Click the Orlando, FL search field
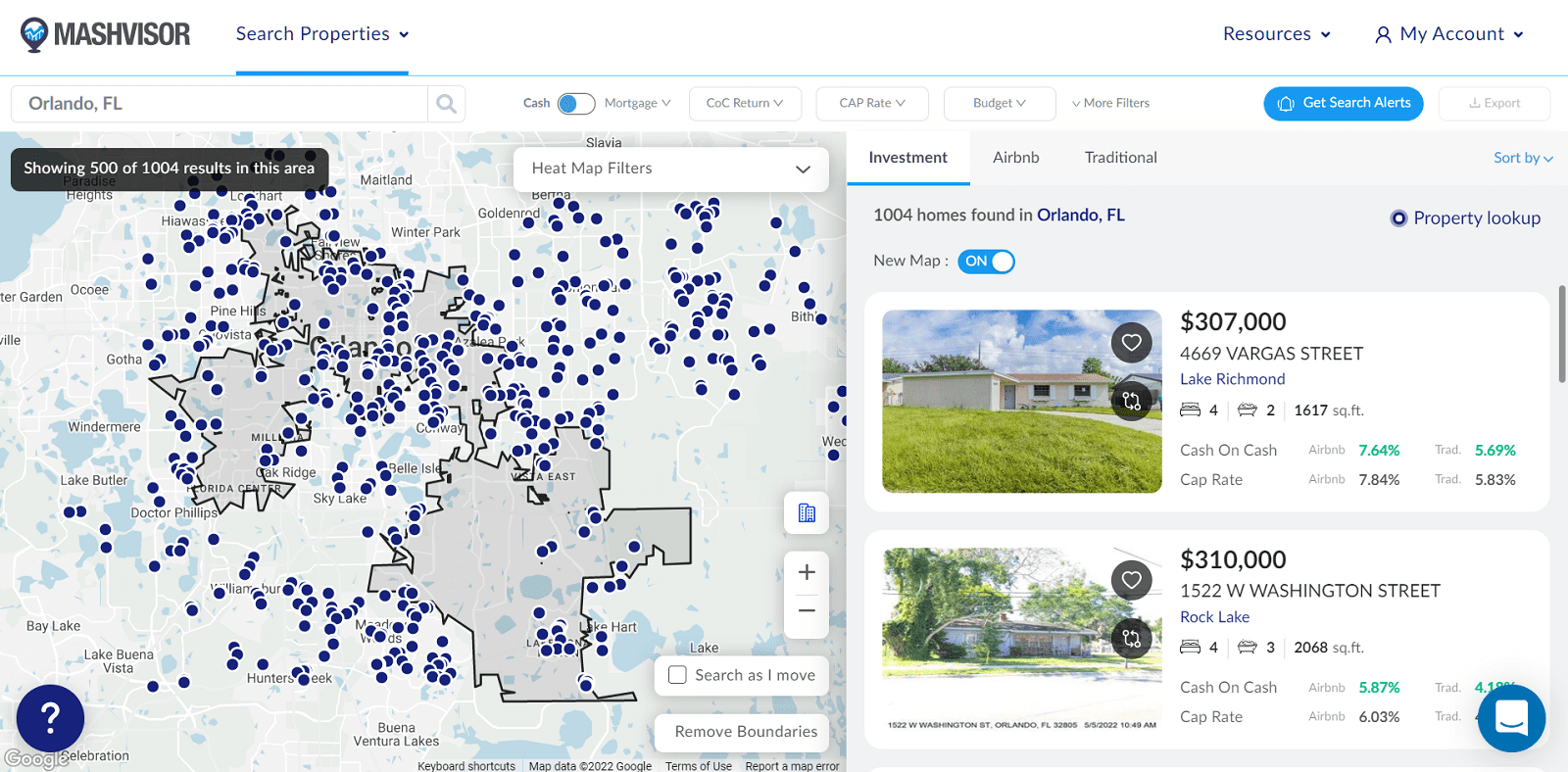Image resolution: width=1568 pixels, height=772 pixels. pos(220,104)
